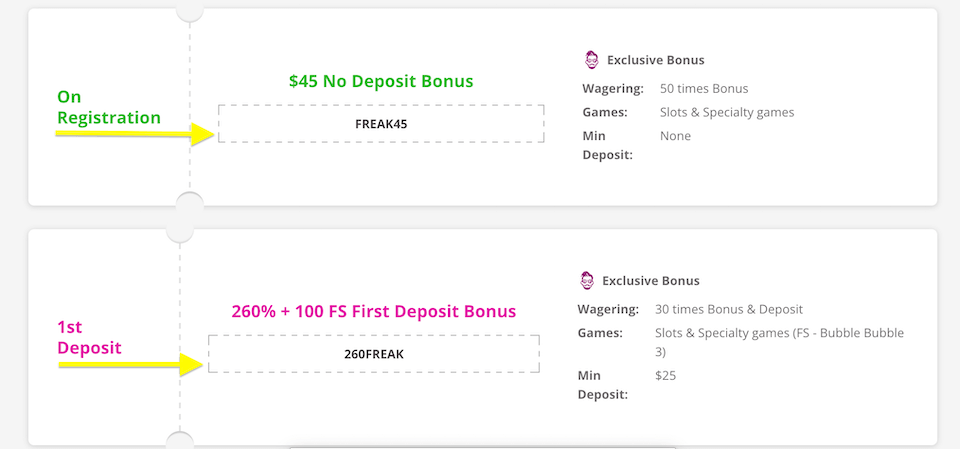
Task: Click the green On Registration label
Action: pyautogui.click(x=108, y=107)
